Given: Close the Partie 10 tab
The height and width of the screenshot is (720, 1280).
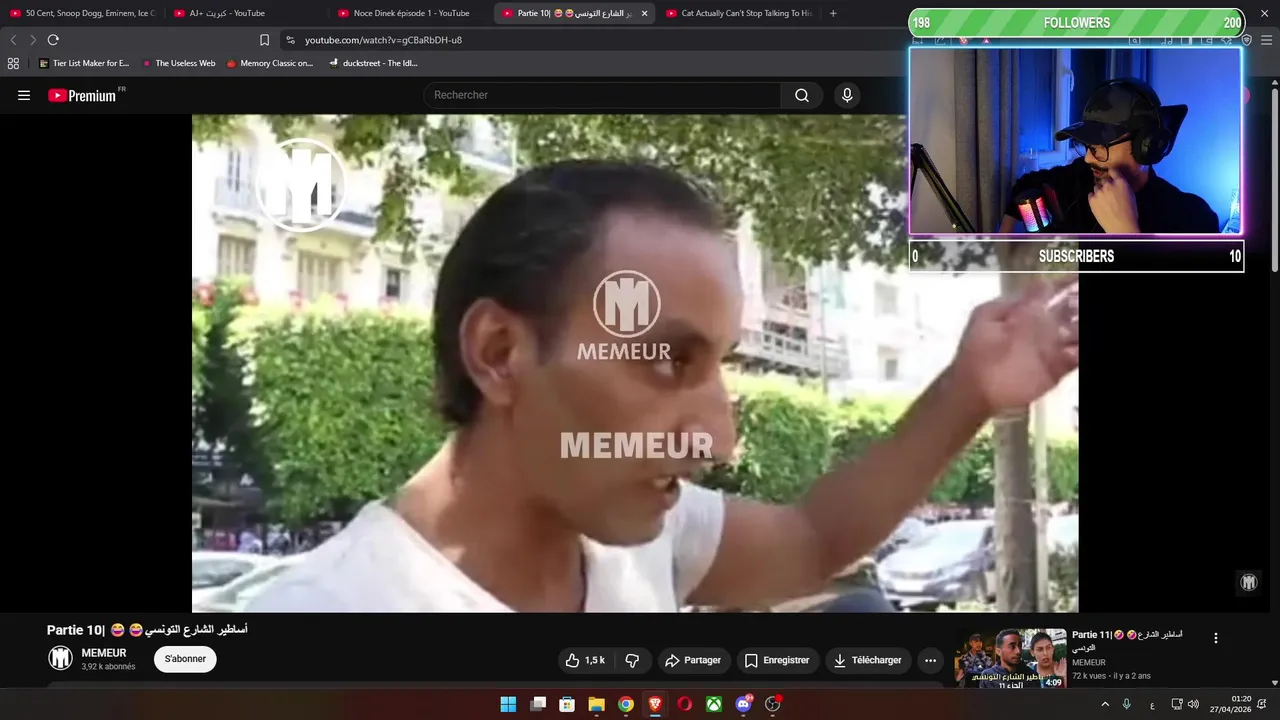Looking at the screenshot, I should (x=644, y=14).
